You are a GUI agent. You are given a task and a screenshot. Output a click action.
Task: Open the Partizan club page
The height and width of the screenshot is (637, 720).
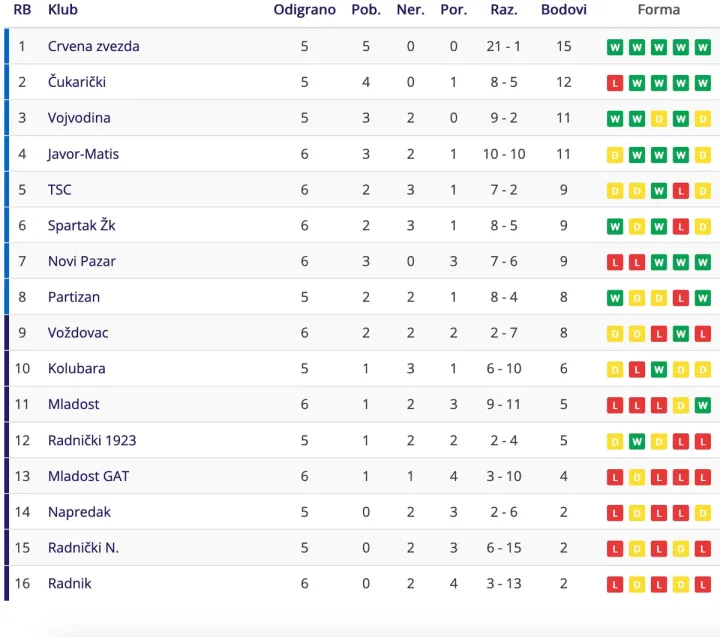pos(74,297)
